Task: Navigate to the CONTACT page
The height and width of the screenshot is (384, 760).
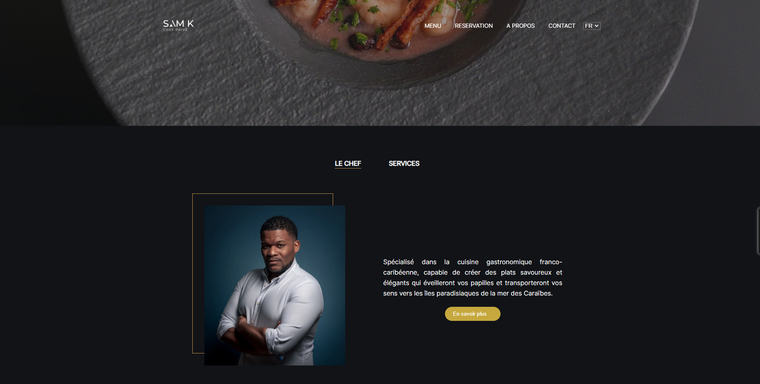Action: click(x=561, y=26)
